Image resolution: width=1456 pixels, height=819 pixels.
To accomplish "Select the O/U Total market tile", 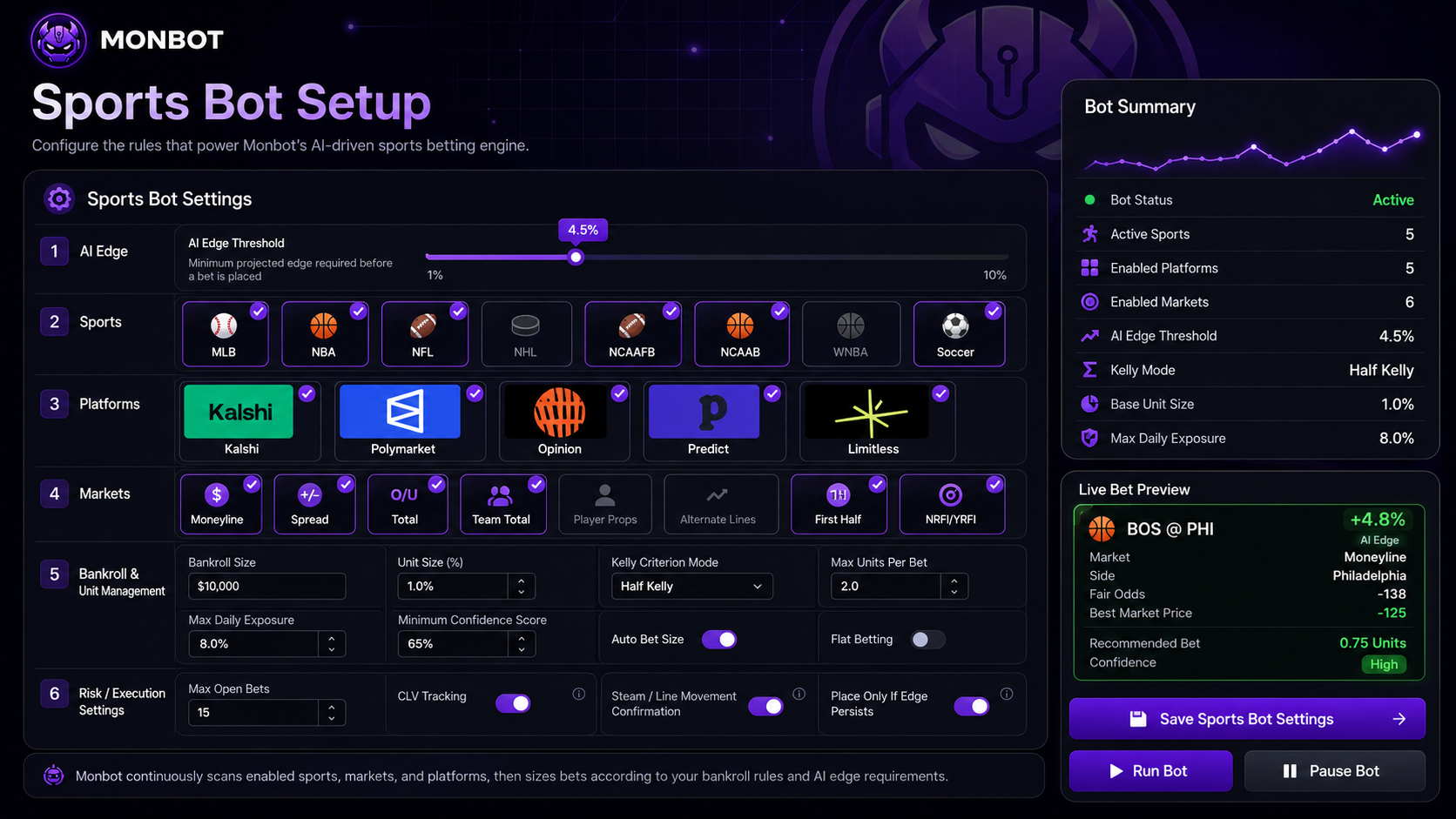I will (408, 504).
